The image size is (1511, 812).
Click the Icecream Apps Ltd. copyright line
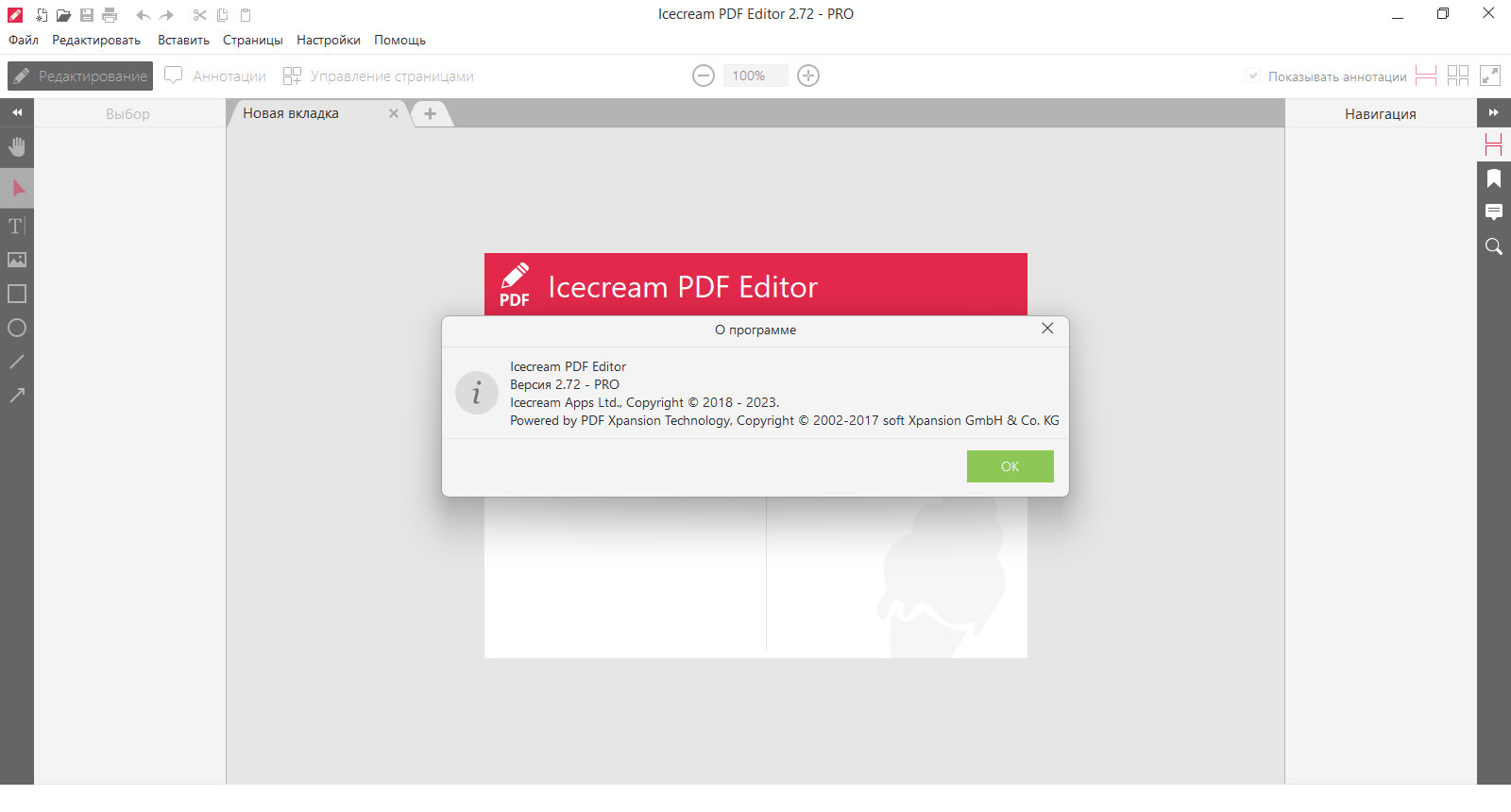(645, 402)
